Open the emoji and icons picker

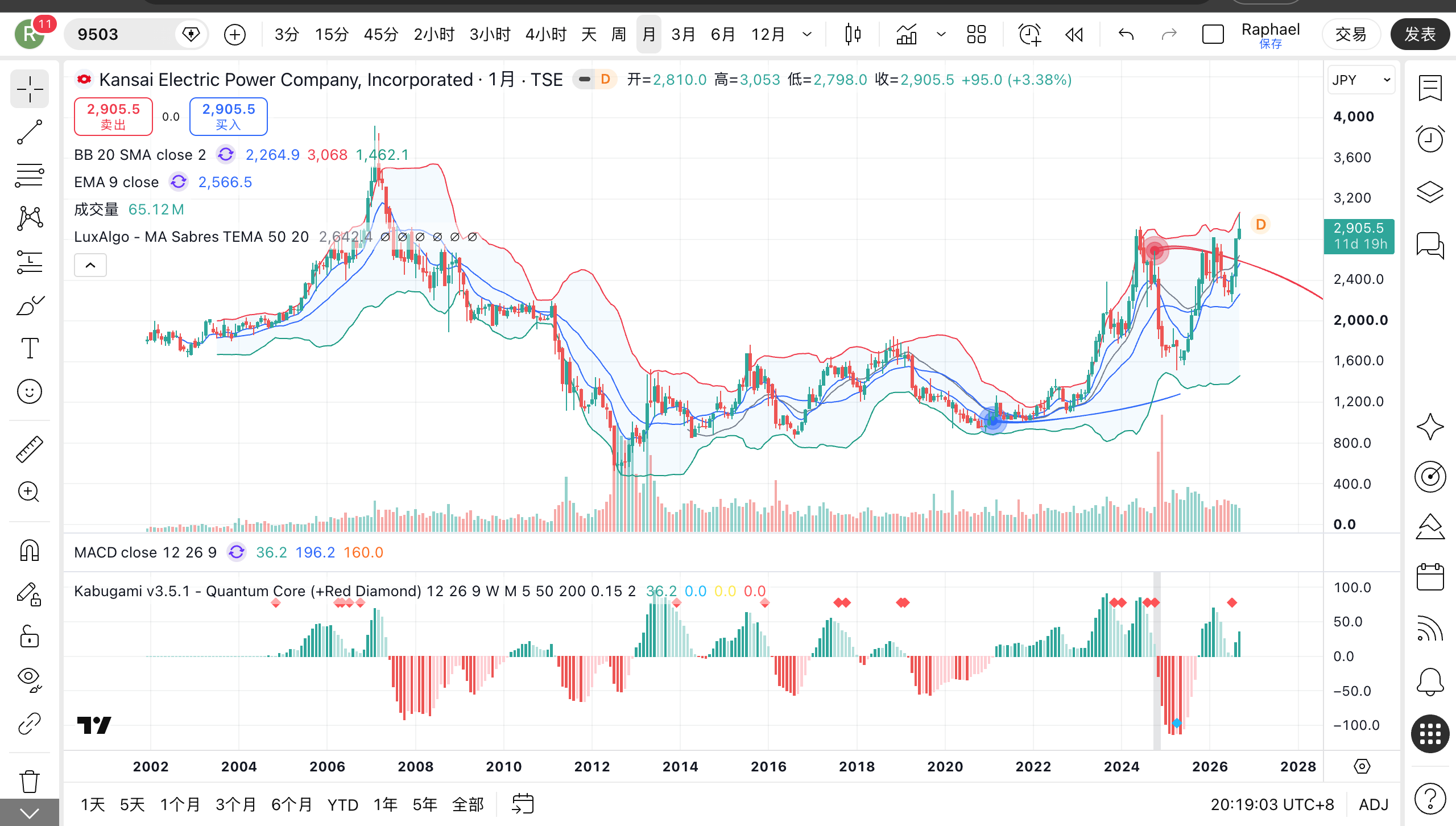tap(30, 391)
